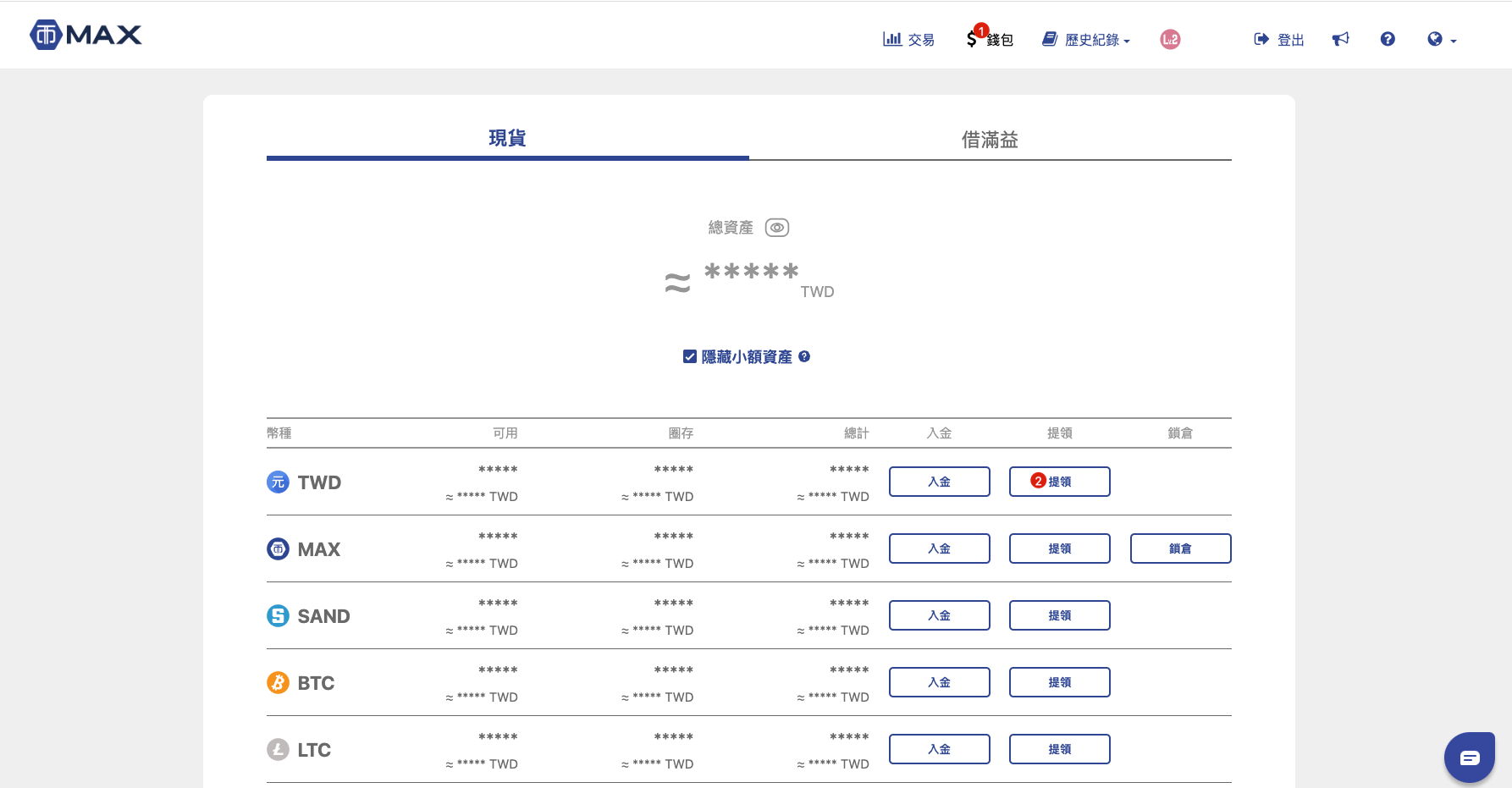
Task: Click the 幣種 column header
Action: (x=279, y=433)
